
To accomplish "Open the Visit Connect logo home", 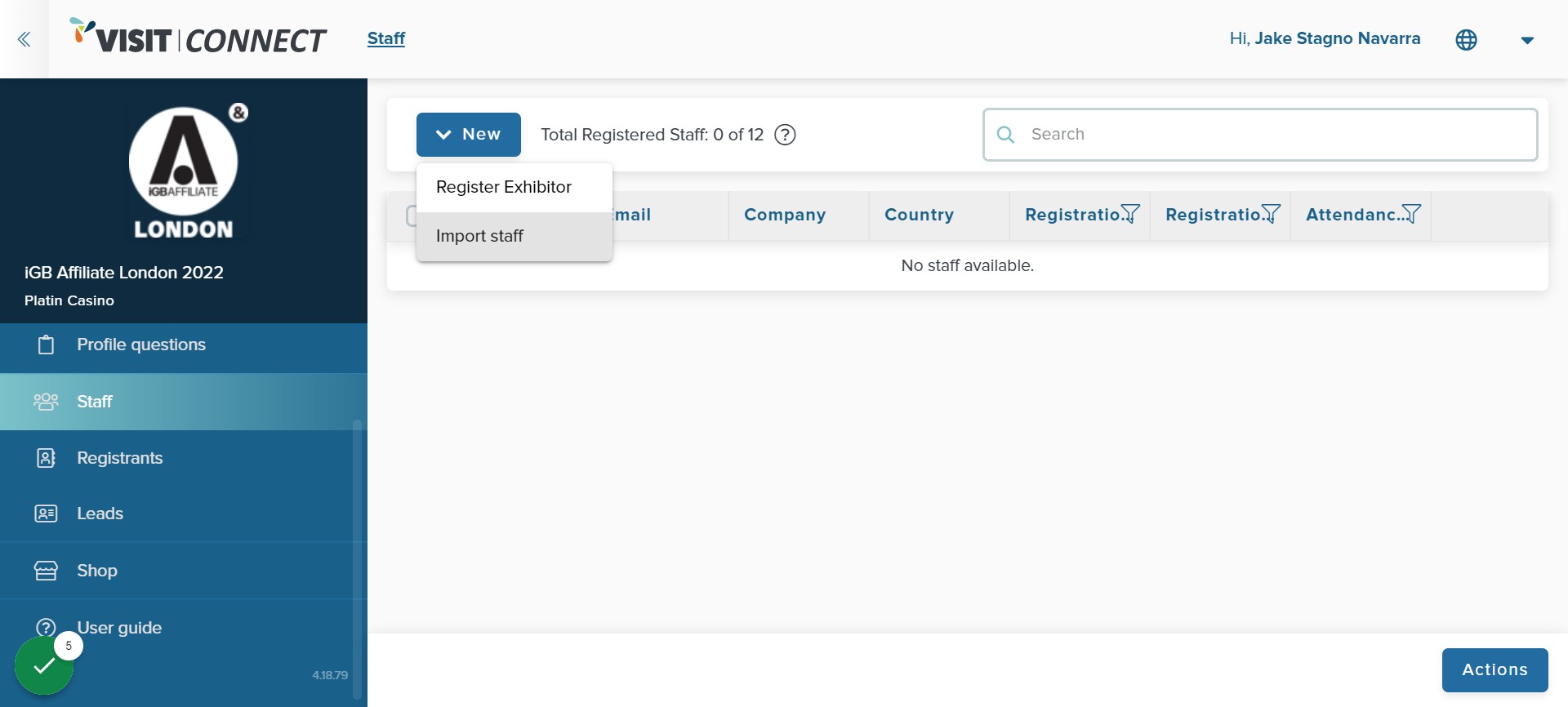I will pos(198,38).
